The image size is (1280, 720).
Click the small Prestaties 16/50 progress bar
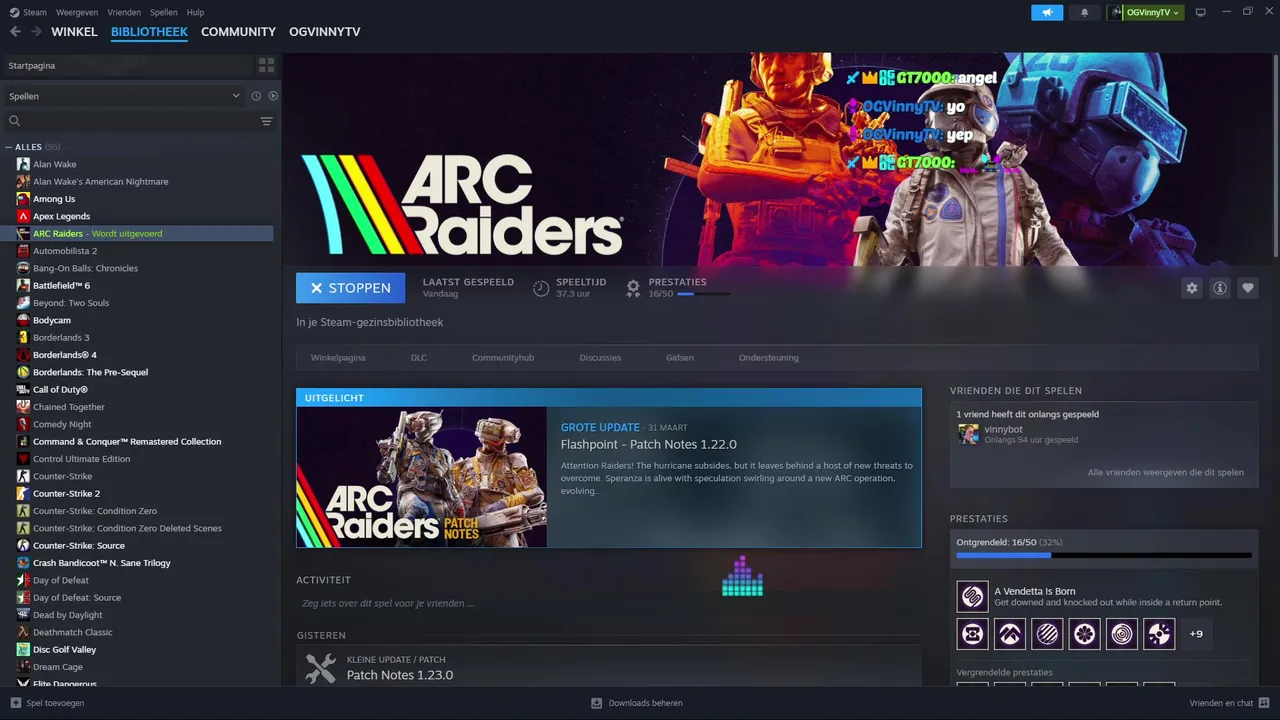tap(703, 294)
